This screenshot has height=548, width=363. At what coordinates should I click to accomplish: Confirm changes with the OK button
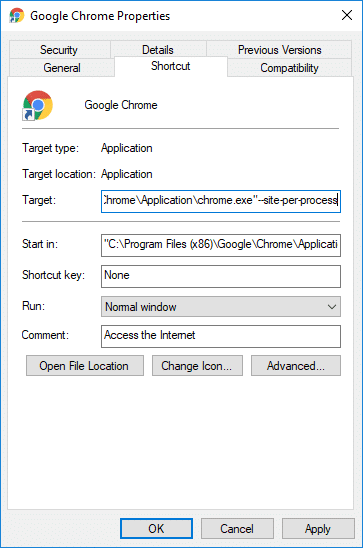156,528
